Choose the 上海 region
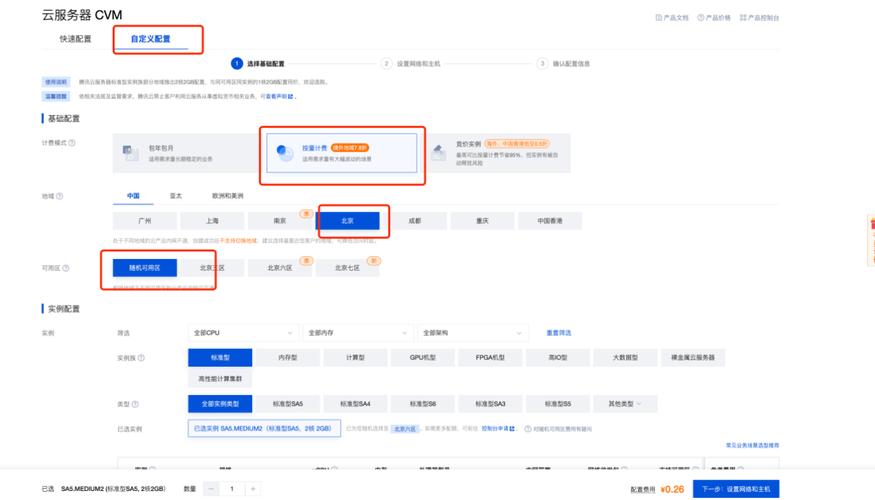 pyautogui.click(x=212, y=221)
